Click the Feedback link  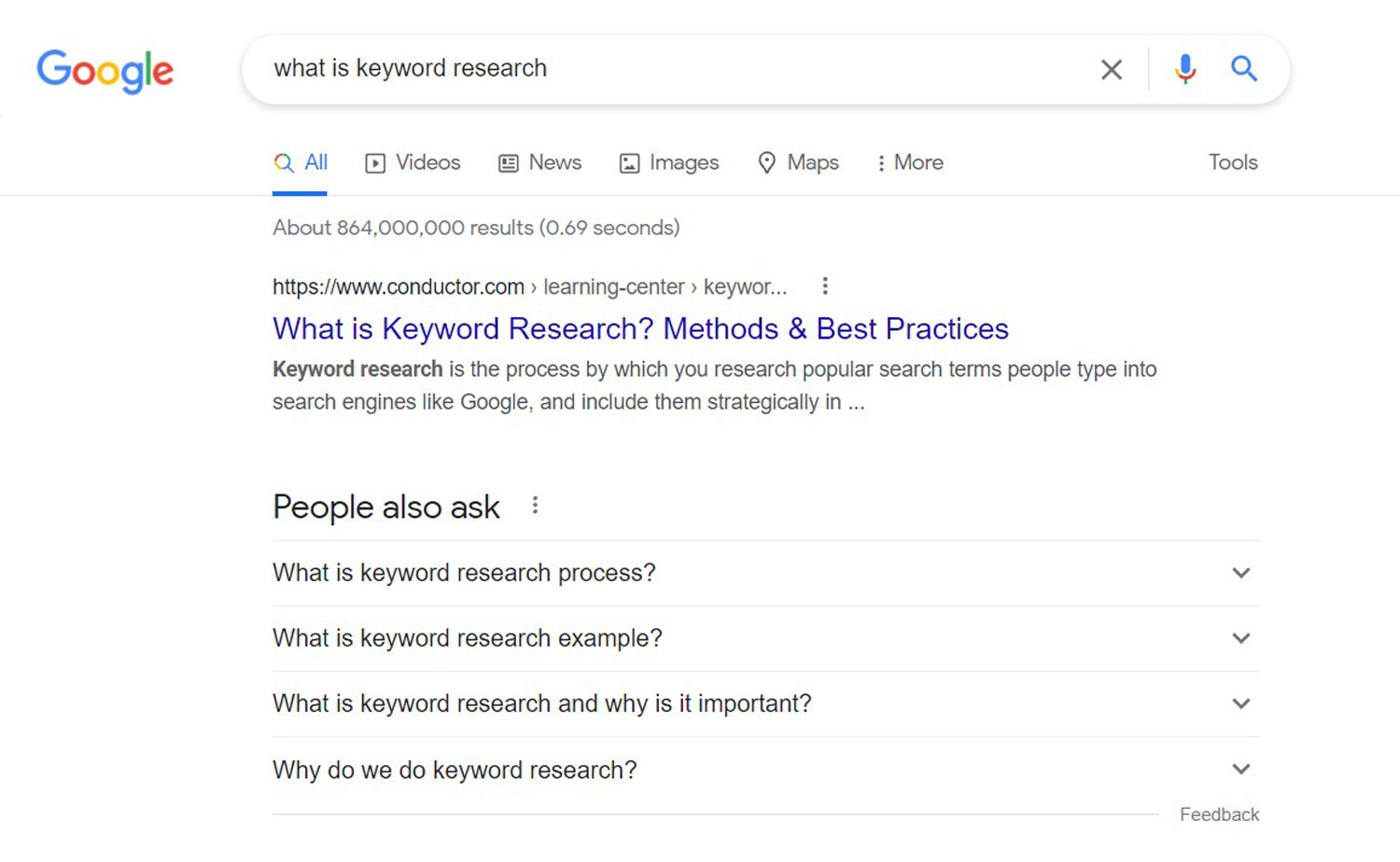pos(1219,814)
